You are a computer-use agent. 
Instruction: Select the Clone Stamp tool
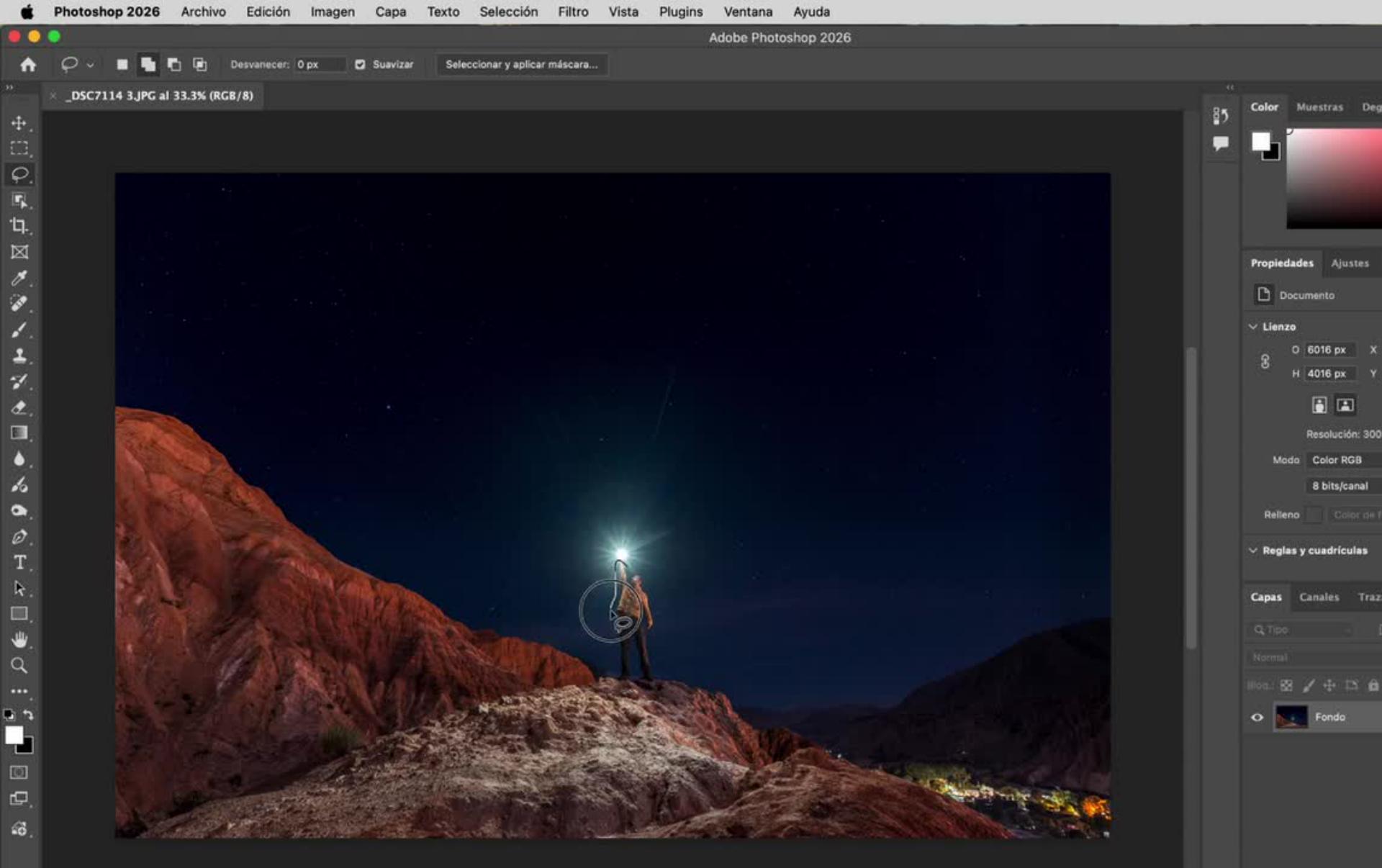tap(19, 356)
